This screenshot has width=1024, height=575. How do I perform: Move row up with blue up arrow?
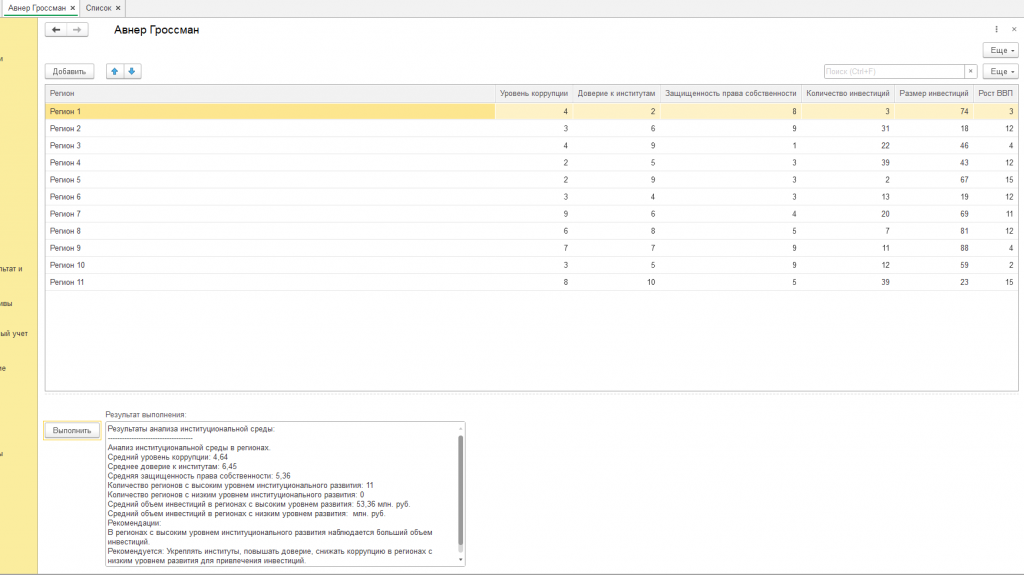coord(115,71)
